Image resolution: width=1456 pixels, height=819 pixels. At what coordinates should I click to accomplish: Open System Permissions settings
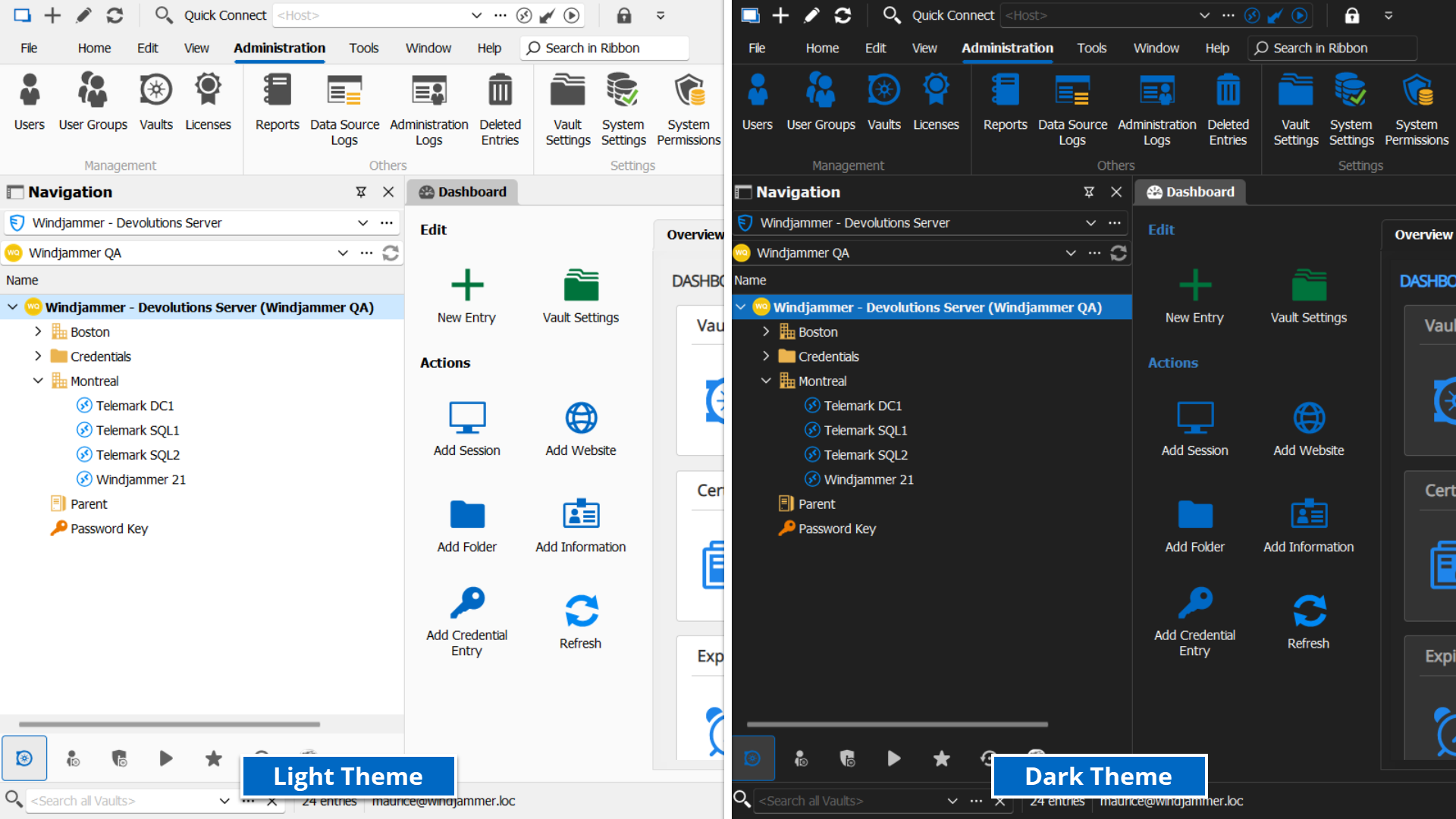click(x=687, y=106)
